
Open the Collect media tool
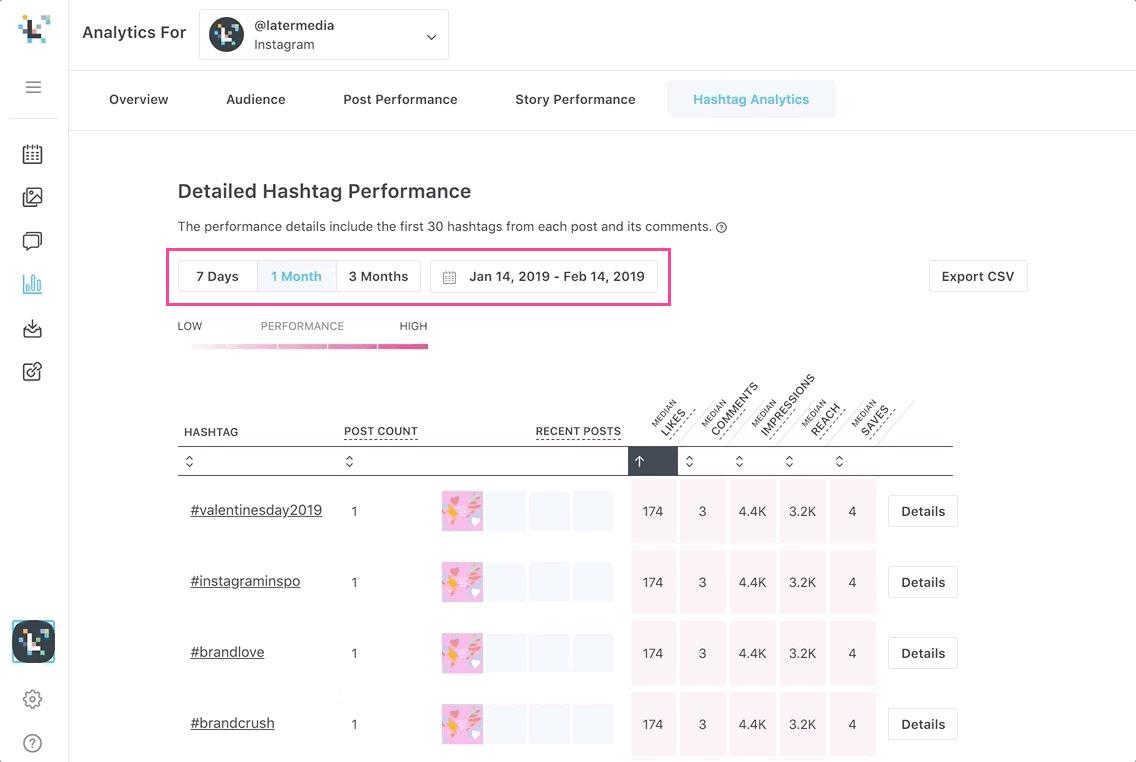[x=33, y=328]
